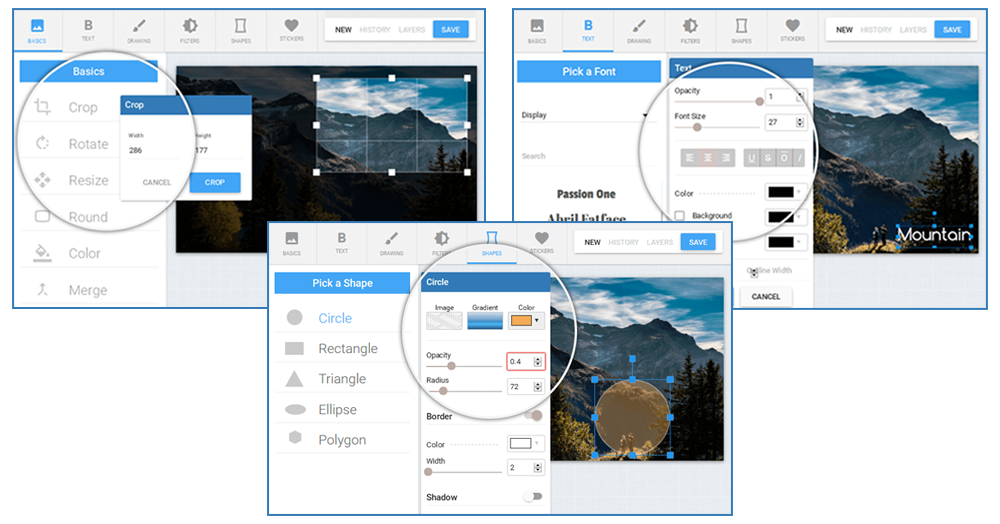
Task: Click SAVE in the Text window
Action: point(952,29)
